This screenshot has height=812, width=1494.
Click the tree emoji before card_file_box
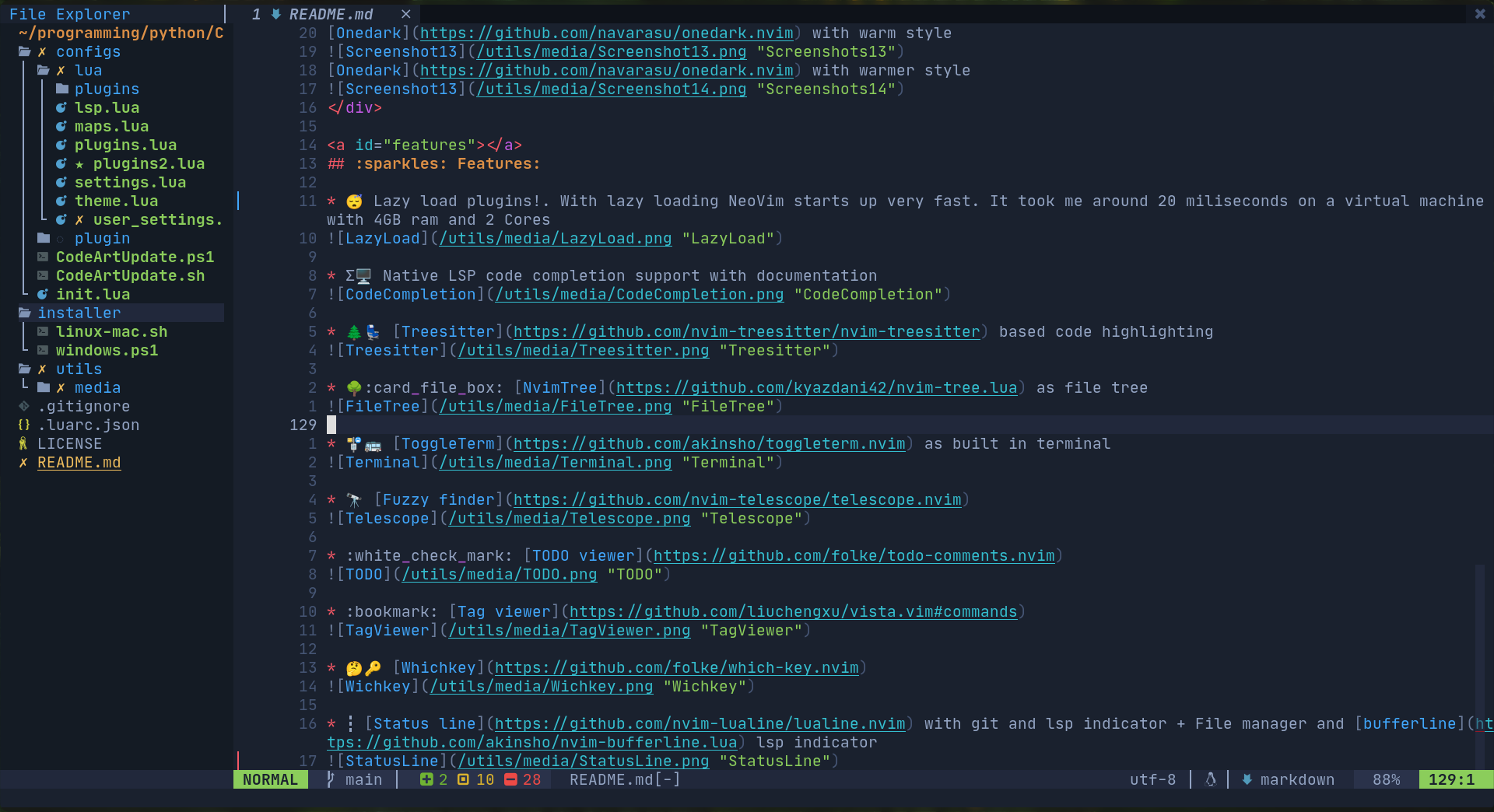[354, 388]
